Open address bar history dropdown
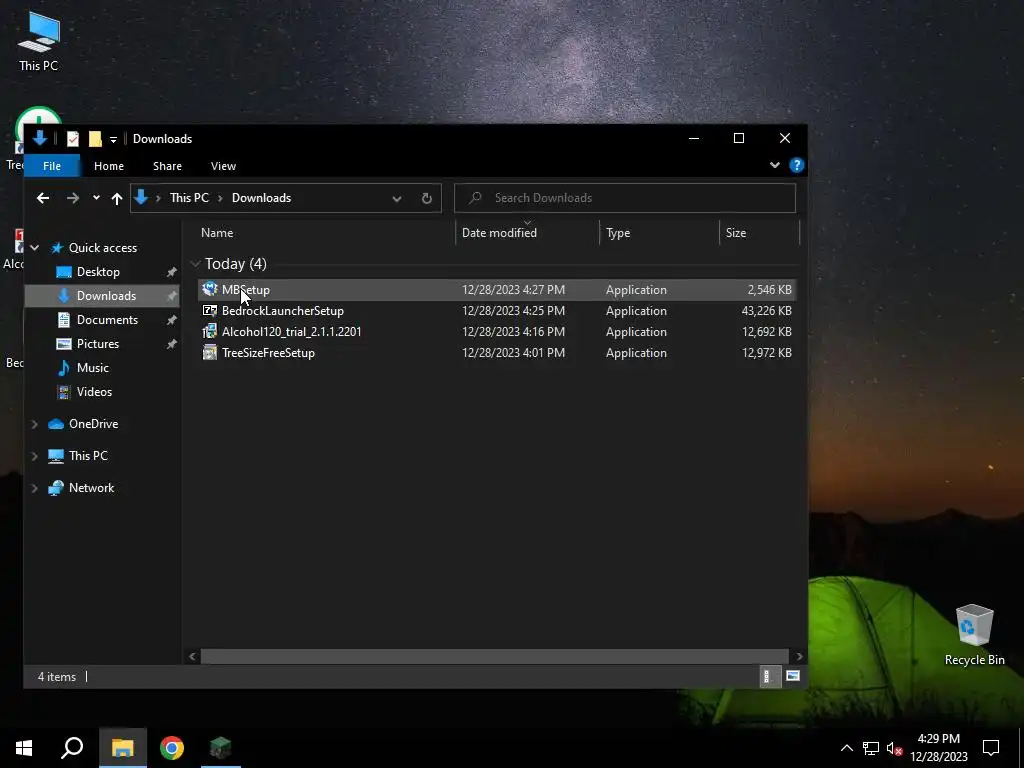Image resolution: width=1024 pixels, height=768 pixels. 396,199
